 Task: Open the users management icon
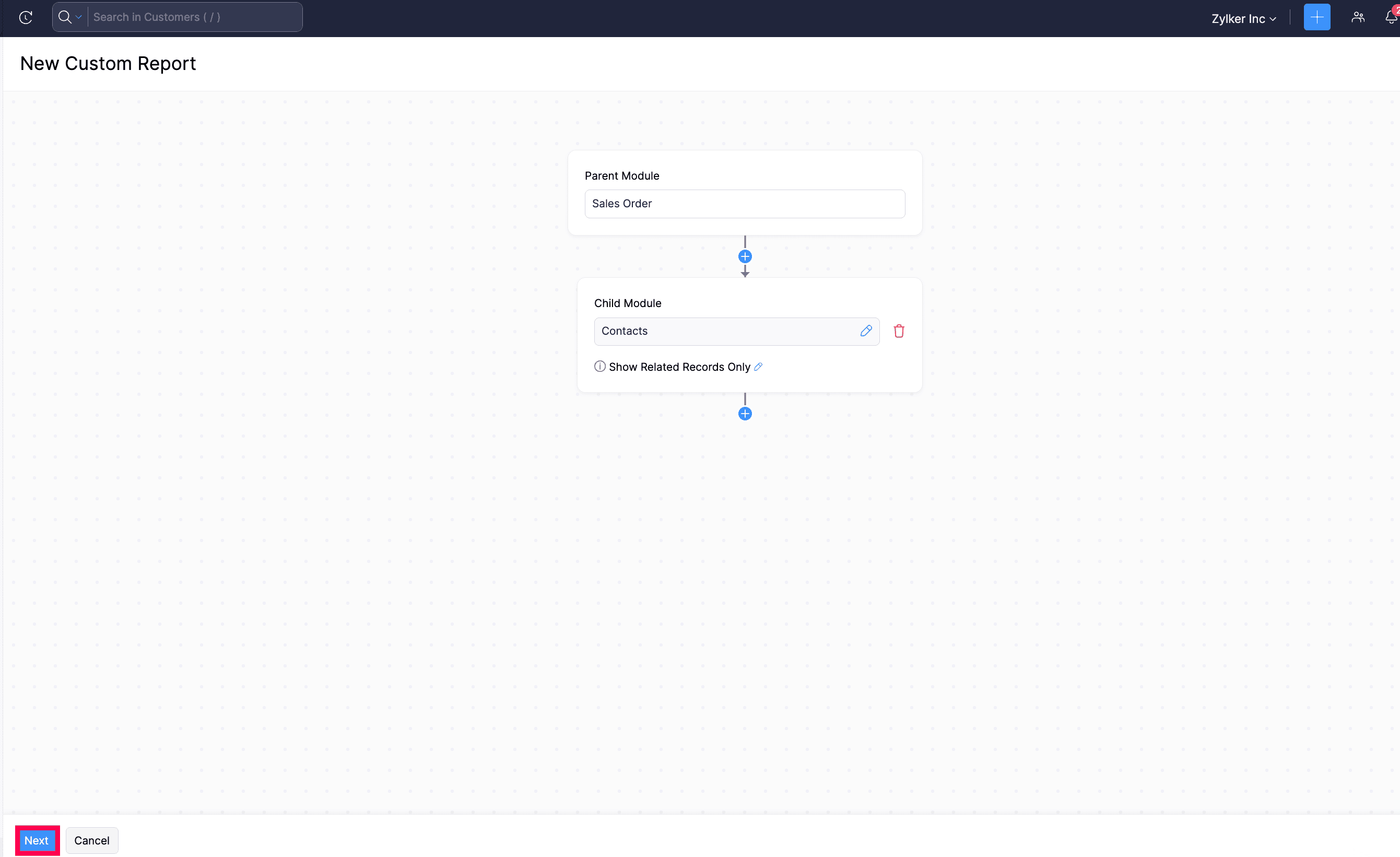(x=1358, y=17)
